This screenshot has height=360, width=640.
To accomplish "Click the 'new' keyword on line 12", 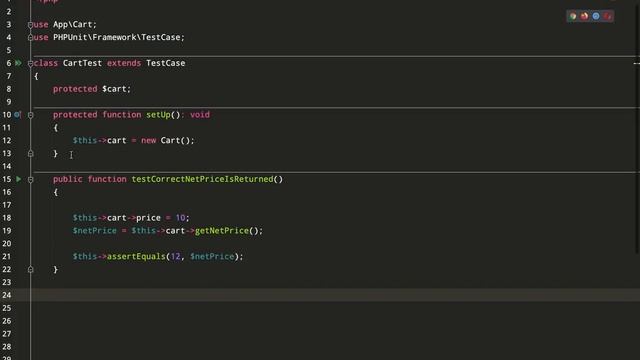I will tap(149, 140).
